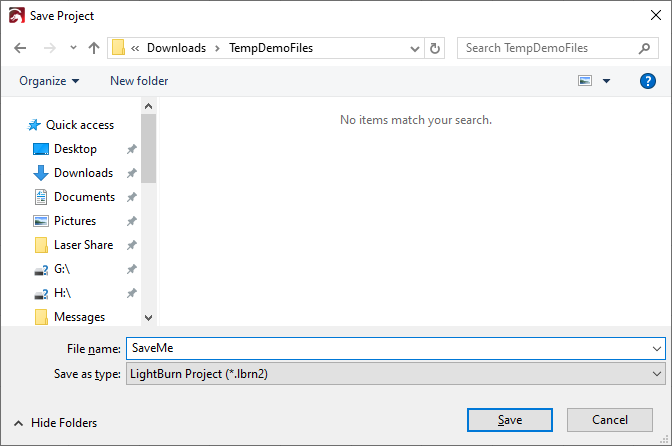Open the view options dropdown arrow
672x446 pixels.
tap(606, 81)
